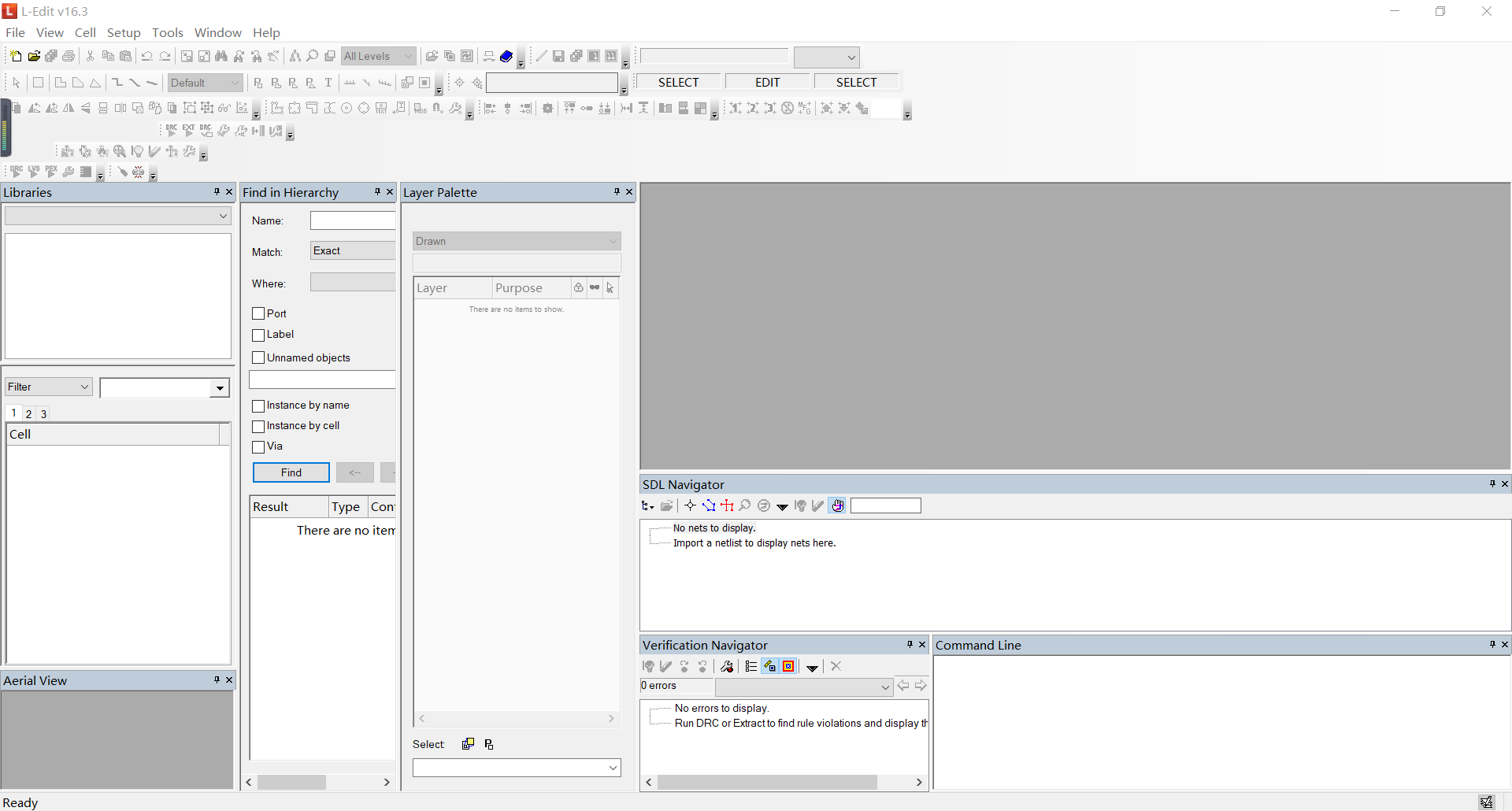Click the Cut scissors icon
The image size is (1512, 811).
[91, 56]
